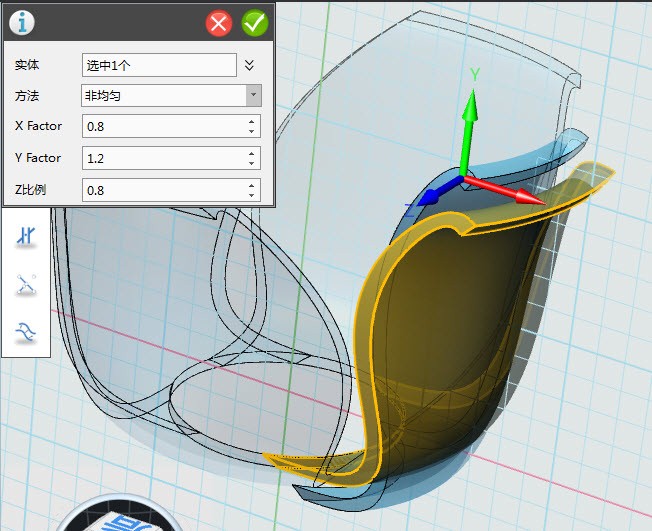Cancel the scale operation with the red X

219,23
